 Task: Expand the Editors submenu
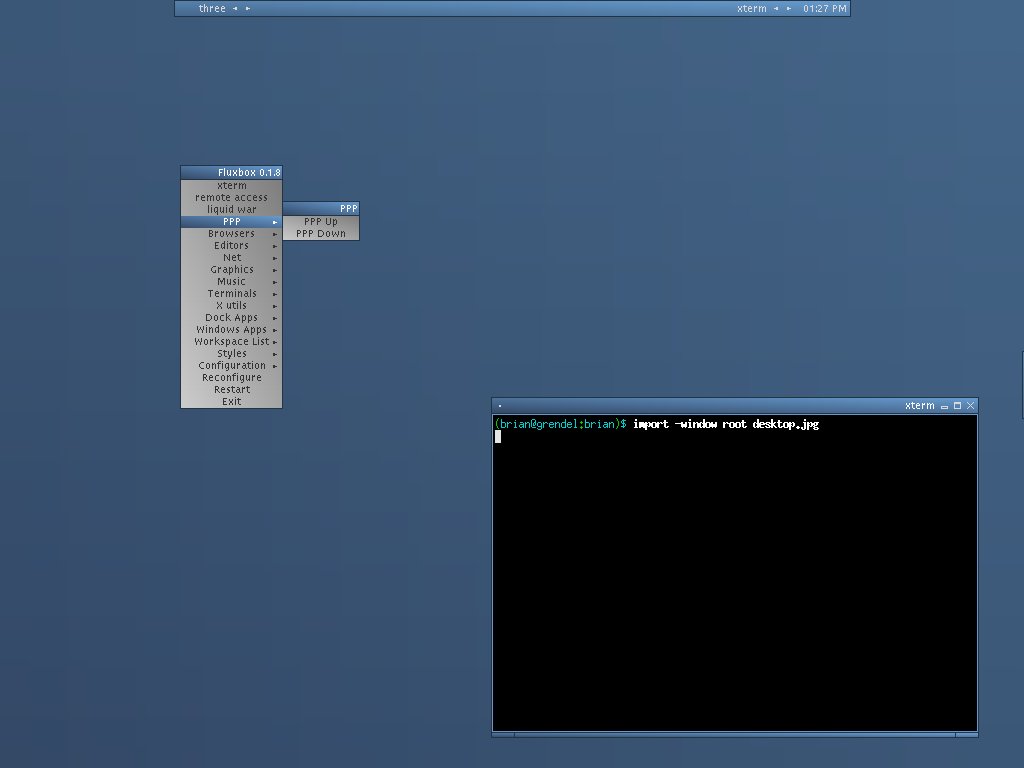231,246
